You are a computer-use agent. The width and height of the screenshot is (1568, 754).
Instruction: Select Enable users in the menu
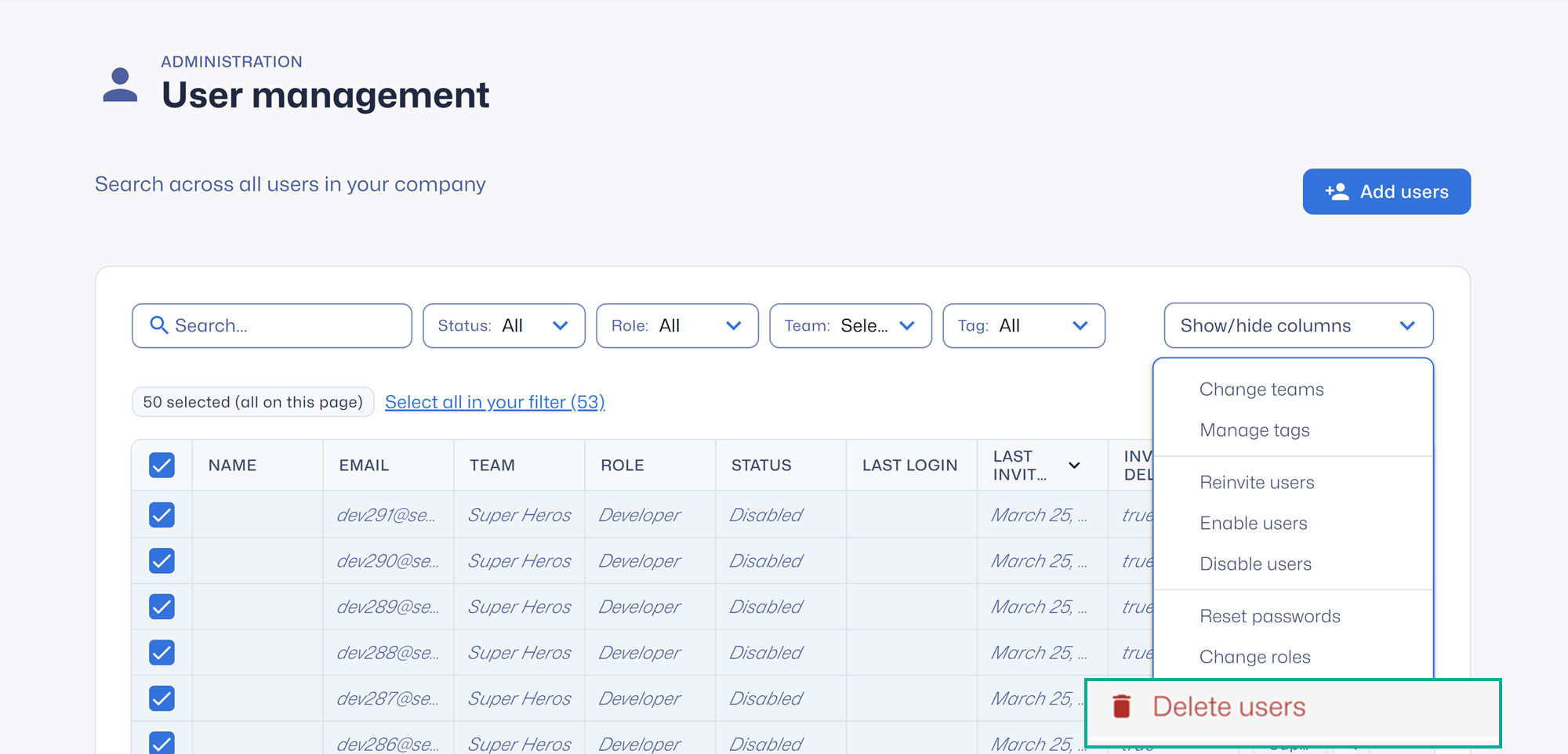1253,524
